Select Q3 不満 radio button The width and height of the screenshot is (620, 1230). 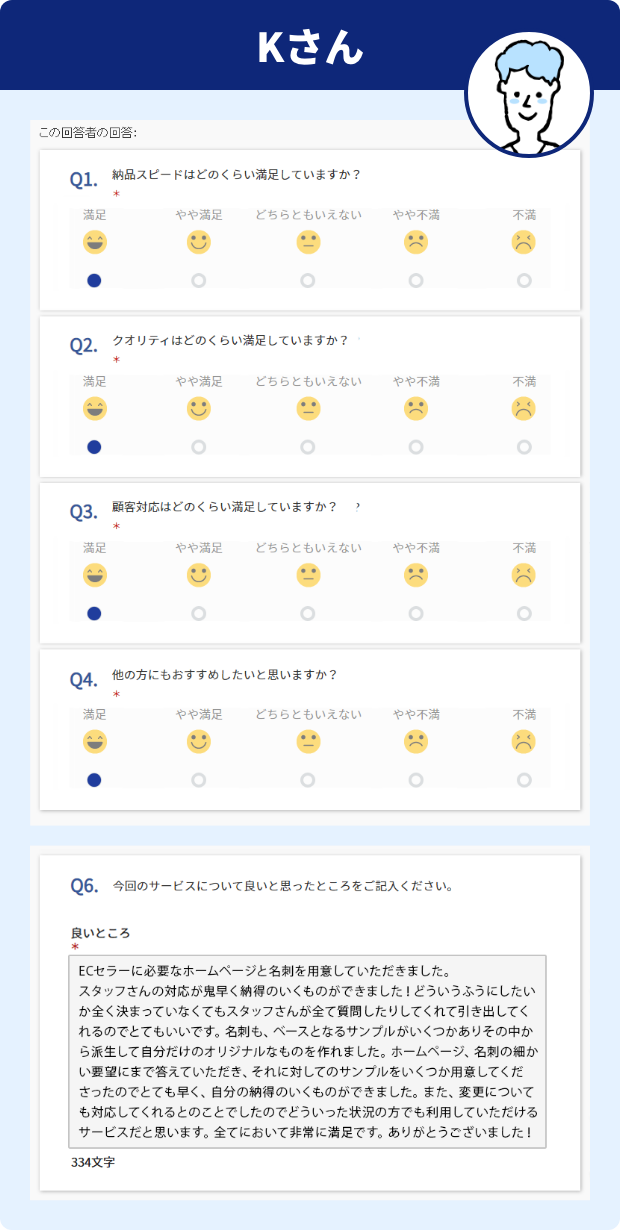click(x=524, y=613)
